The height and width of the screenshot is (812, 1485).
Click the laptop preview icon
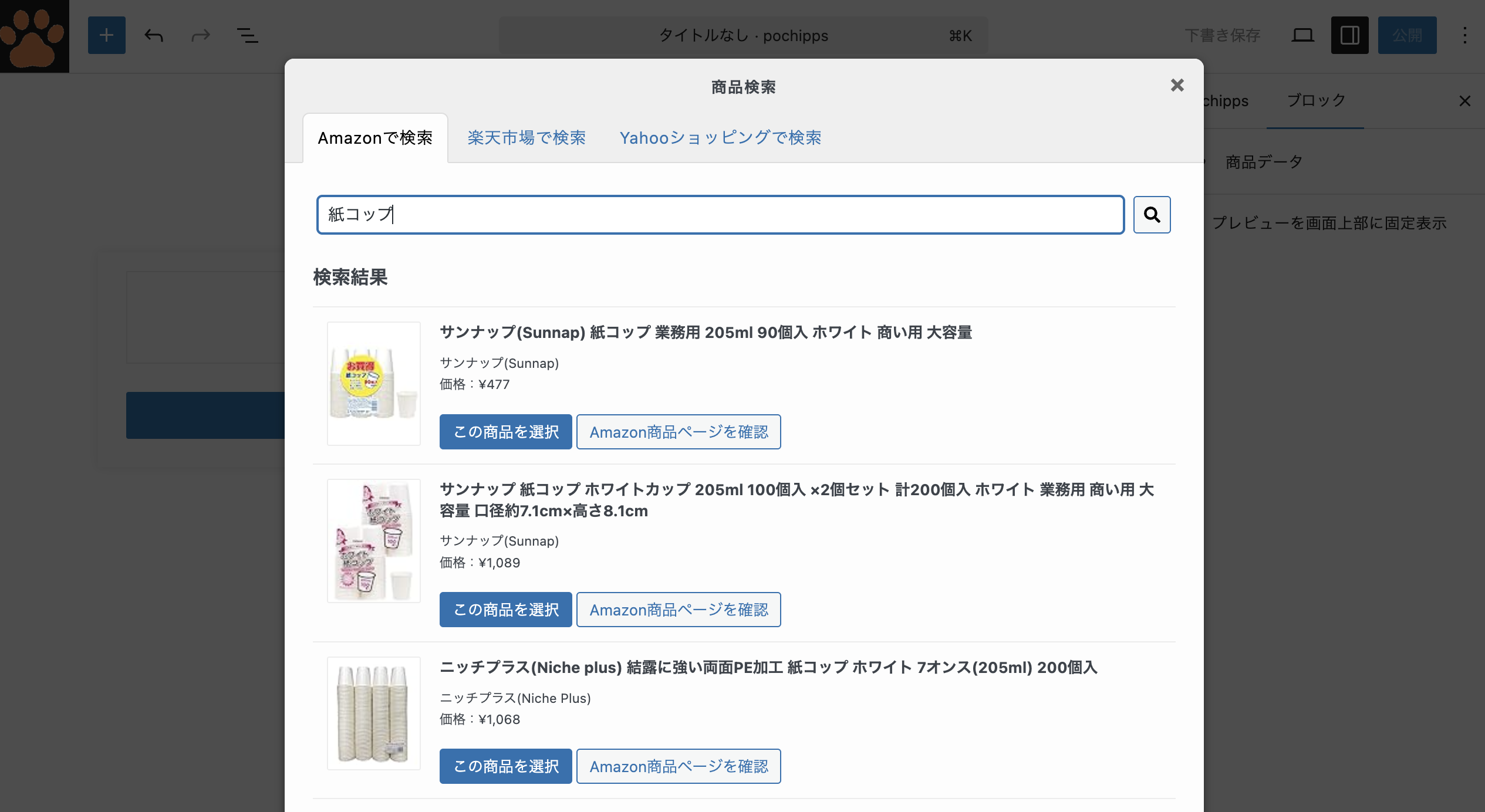click(1302, 35)
